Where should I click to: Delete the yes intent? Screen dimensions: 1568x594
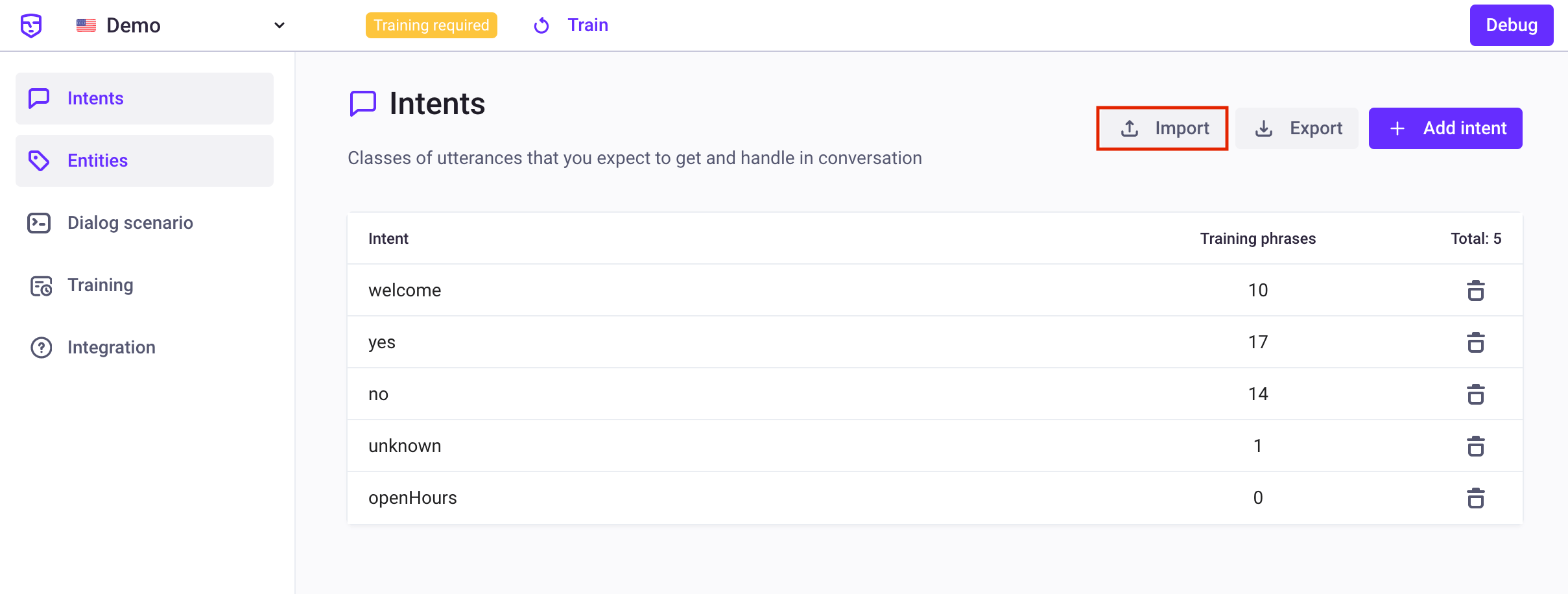click(x=1476, y=342)
